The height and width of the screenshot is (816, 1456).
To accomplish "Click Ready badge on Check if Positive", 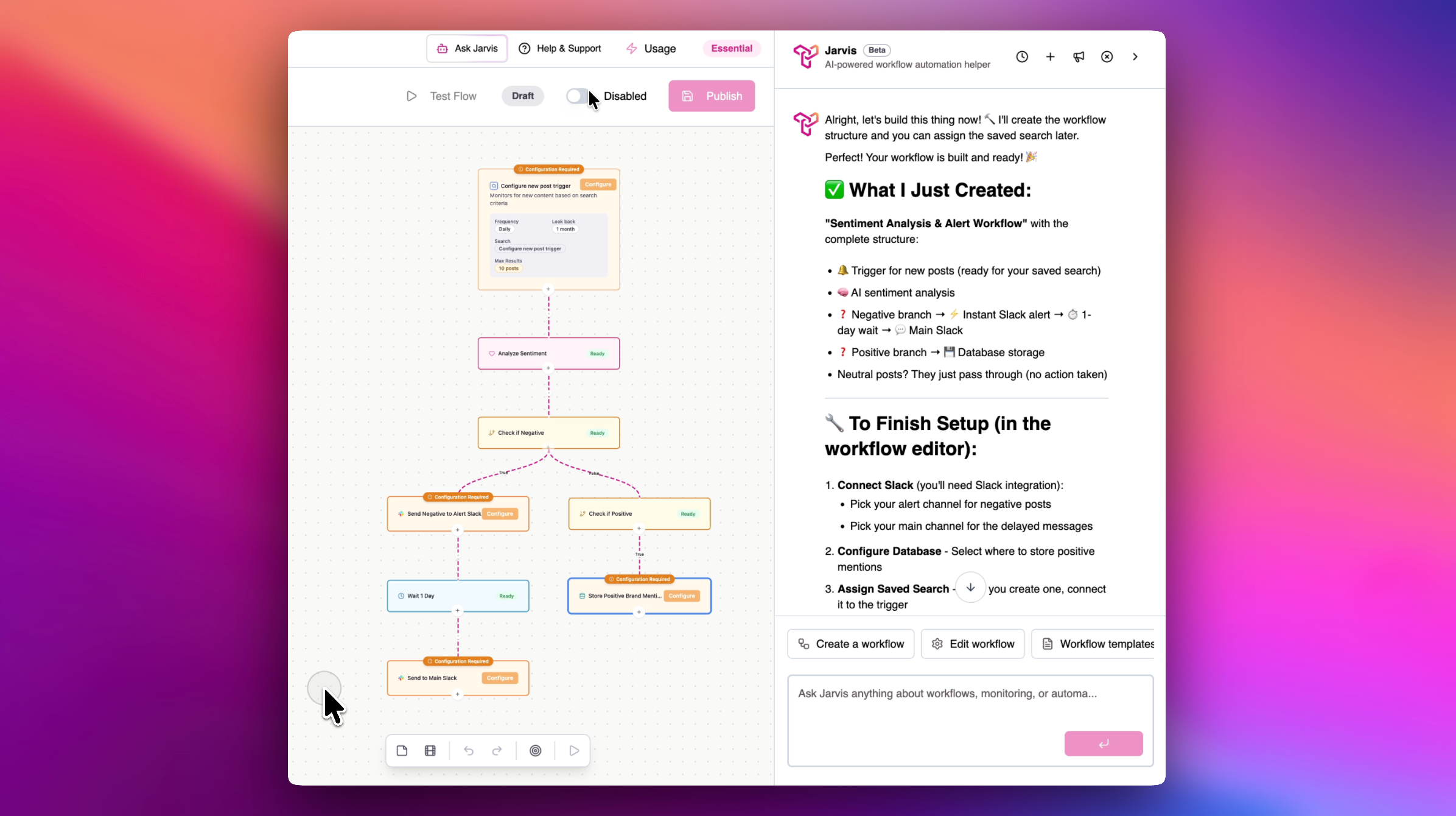I will click(688, 514).
